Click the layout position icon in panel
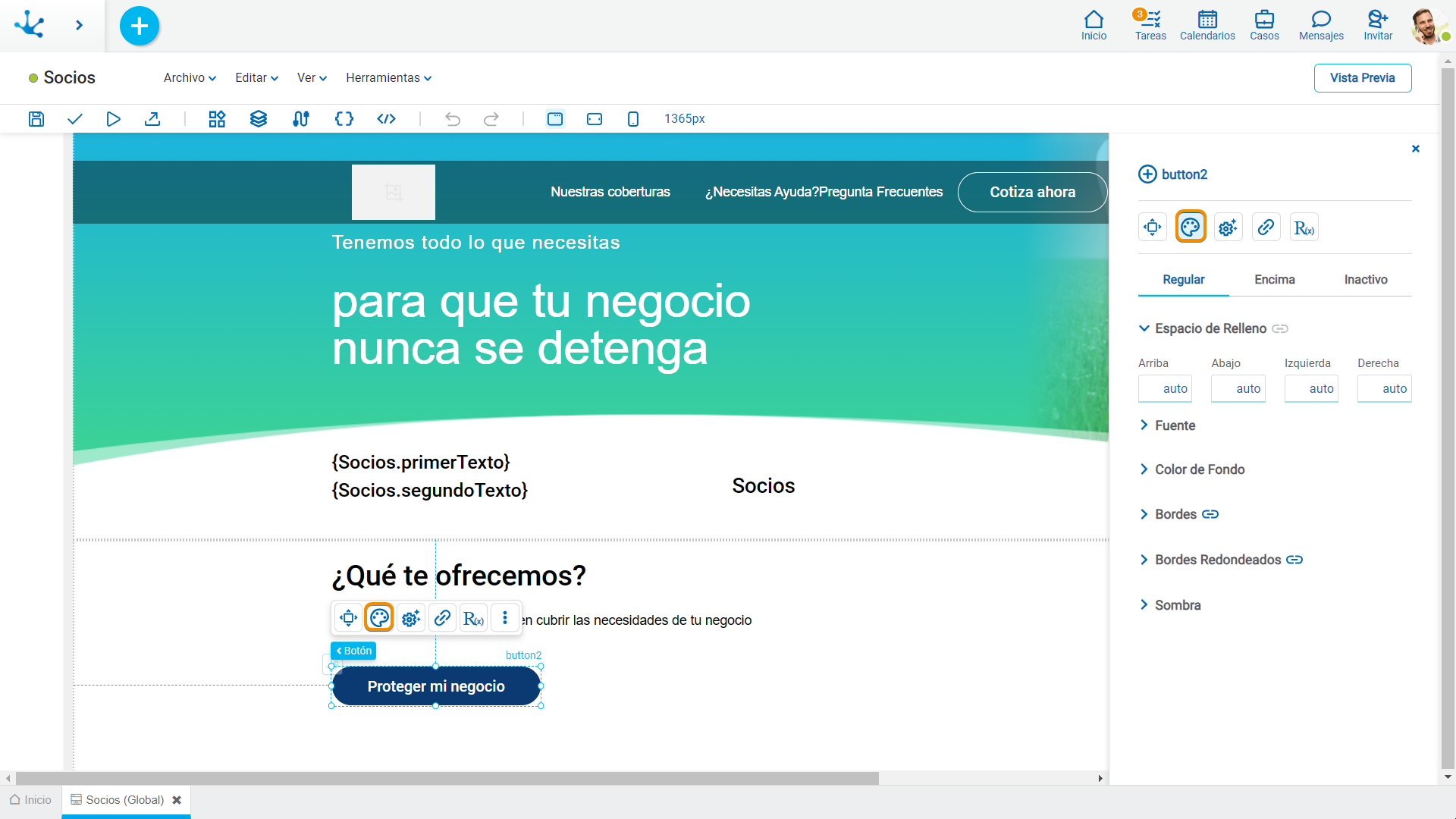 tap(1152, 227)
